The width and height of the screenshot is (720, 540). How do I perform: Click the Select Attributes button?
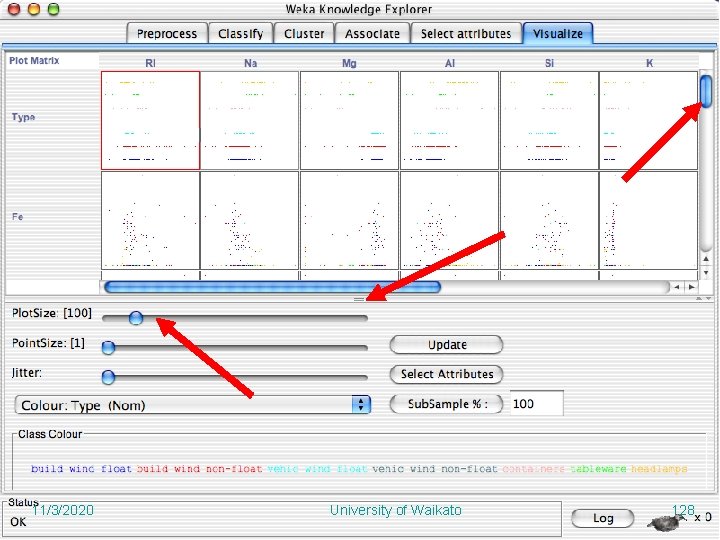pyautogui.click(x=446, y=374)
